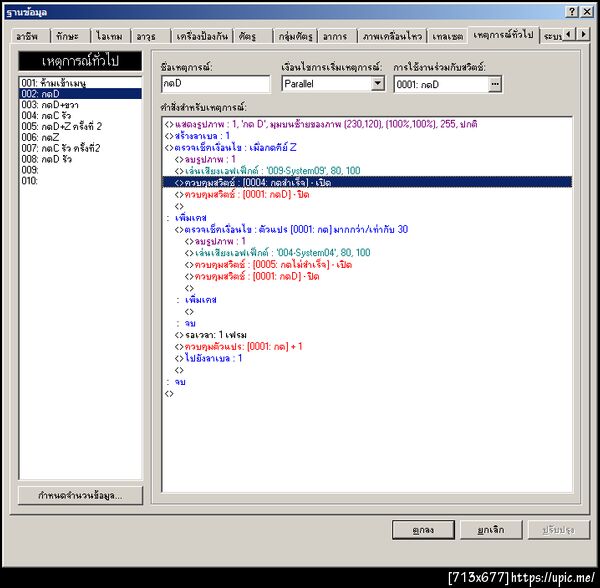Click the greyed ปรับปรุง (Apply) button
600x588 pixels.
(559, 530)
